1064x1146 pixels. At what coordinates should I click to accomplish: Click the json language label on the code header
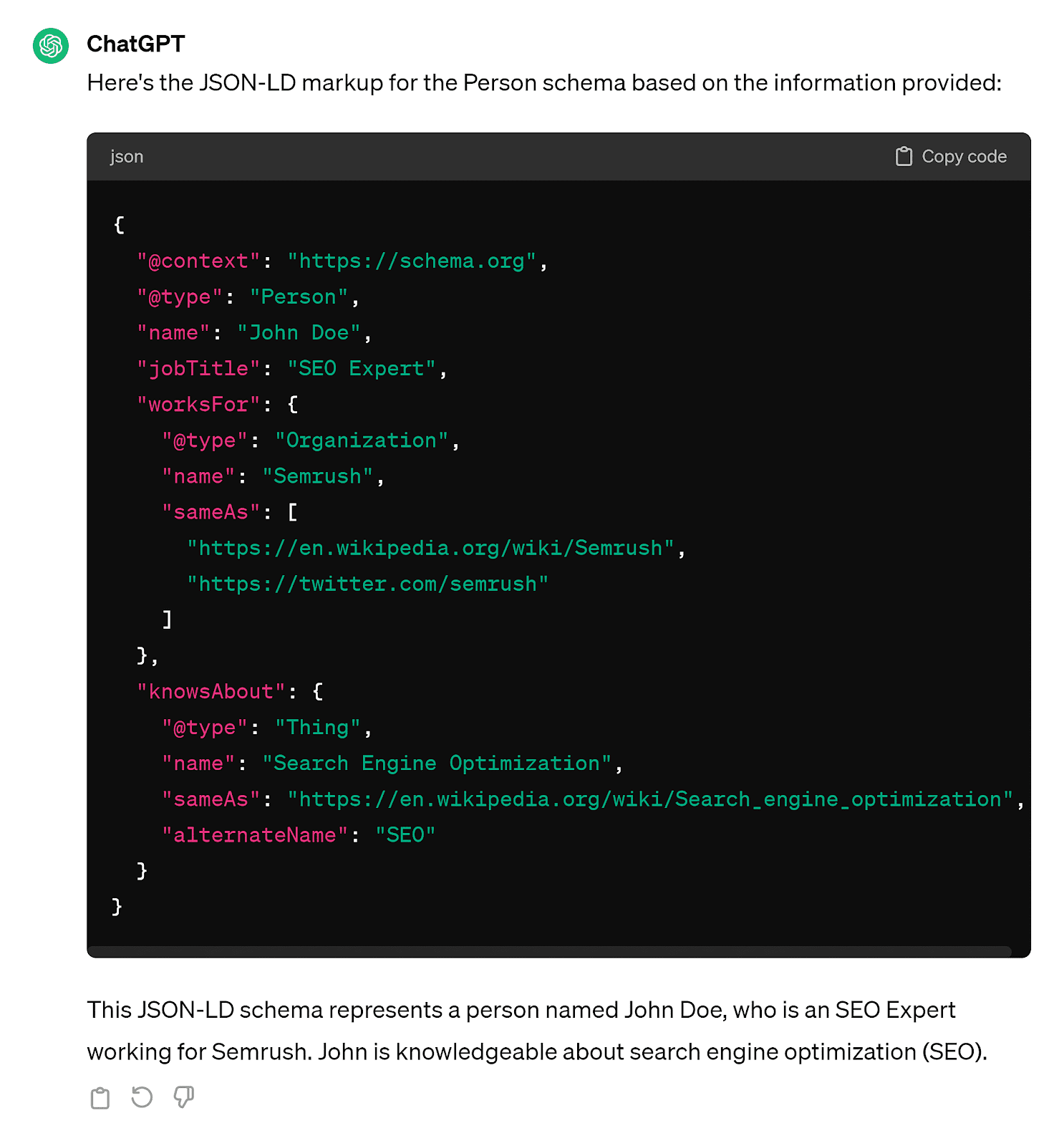coord(126,156)
